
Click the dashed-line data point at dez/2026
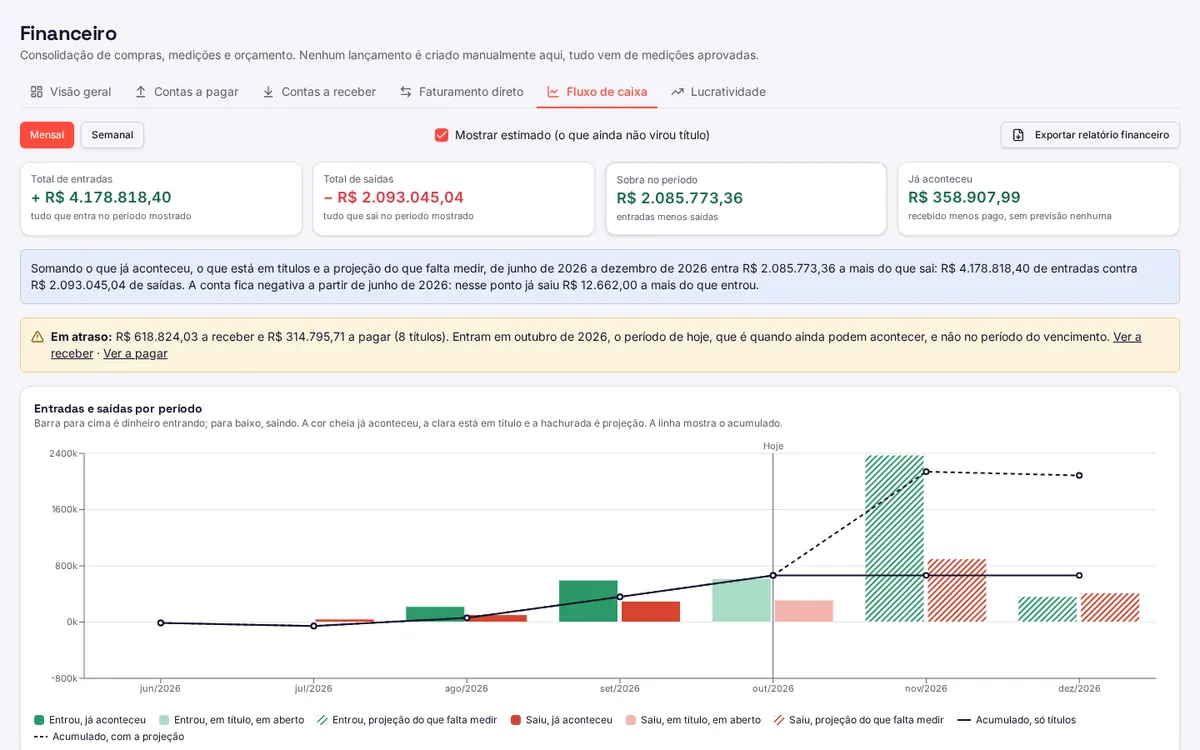[1079, 475]
